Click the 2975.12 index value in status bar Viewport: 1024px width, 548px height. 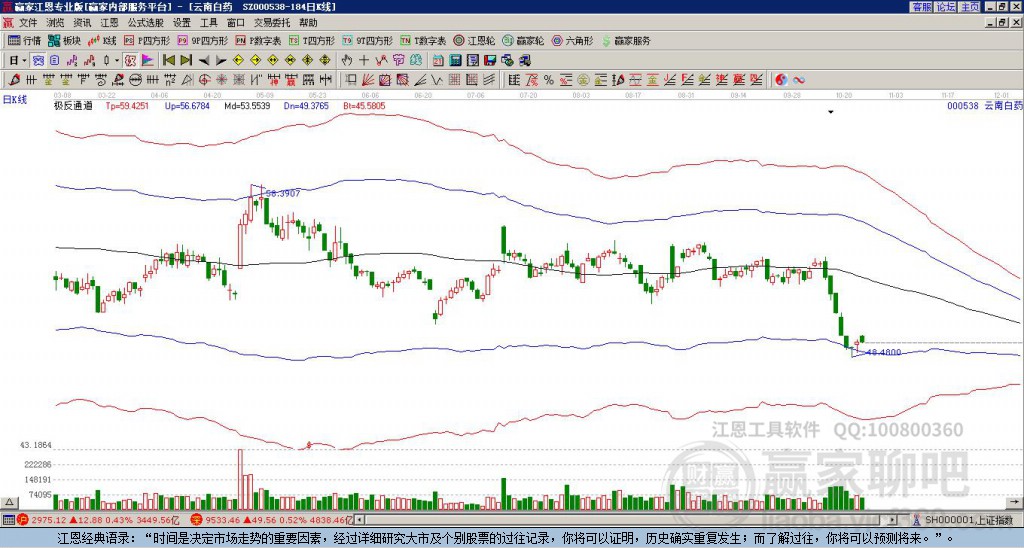tap(50, 520)
